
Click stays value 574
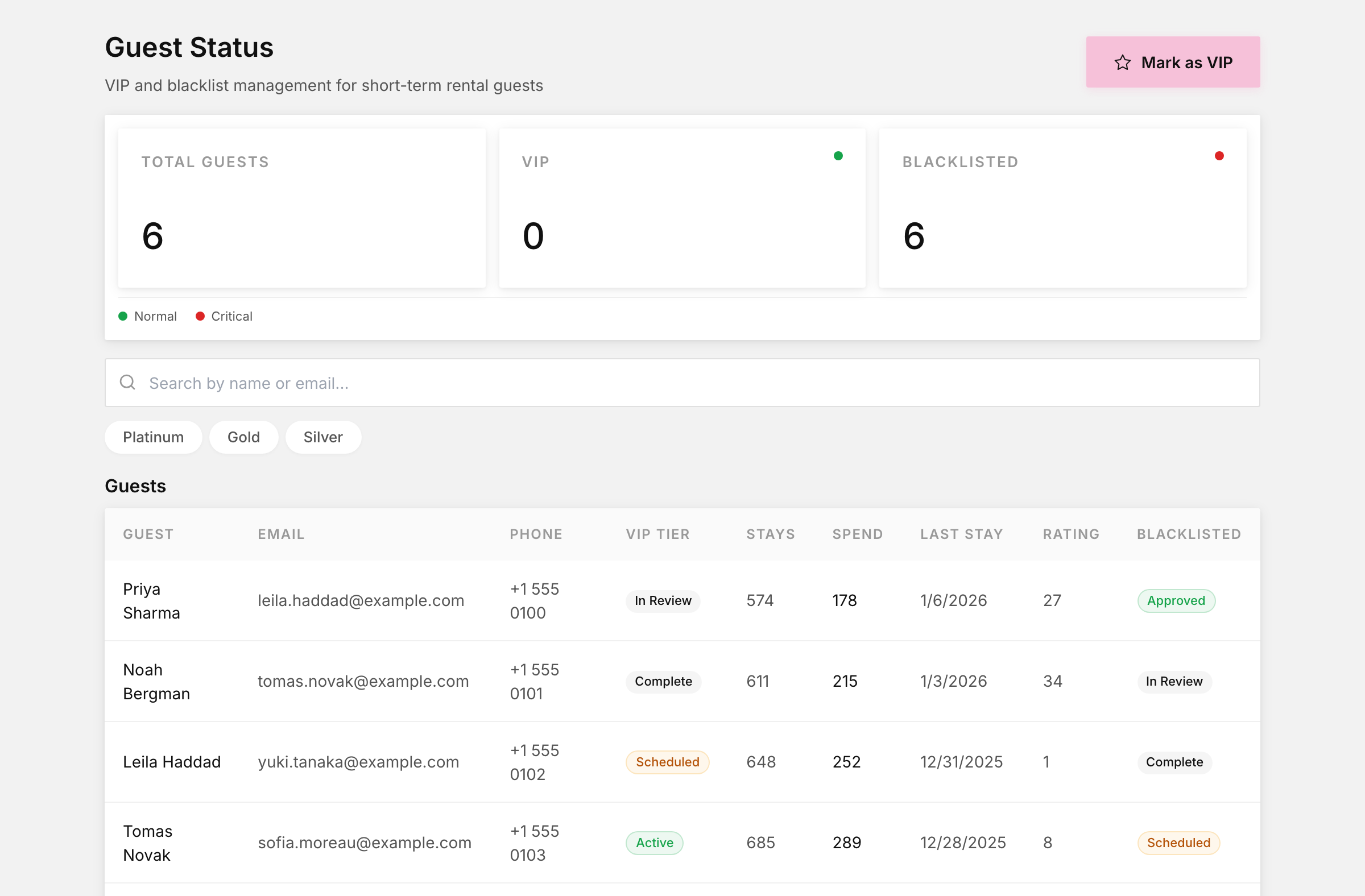(x=760, y=601)
